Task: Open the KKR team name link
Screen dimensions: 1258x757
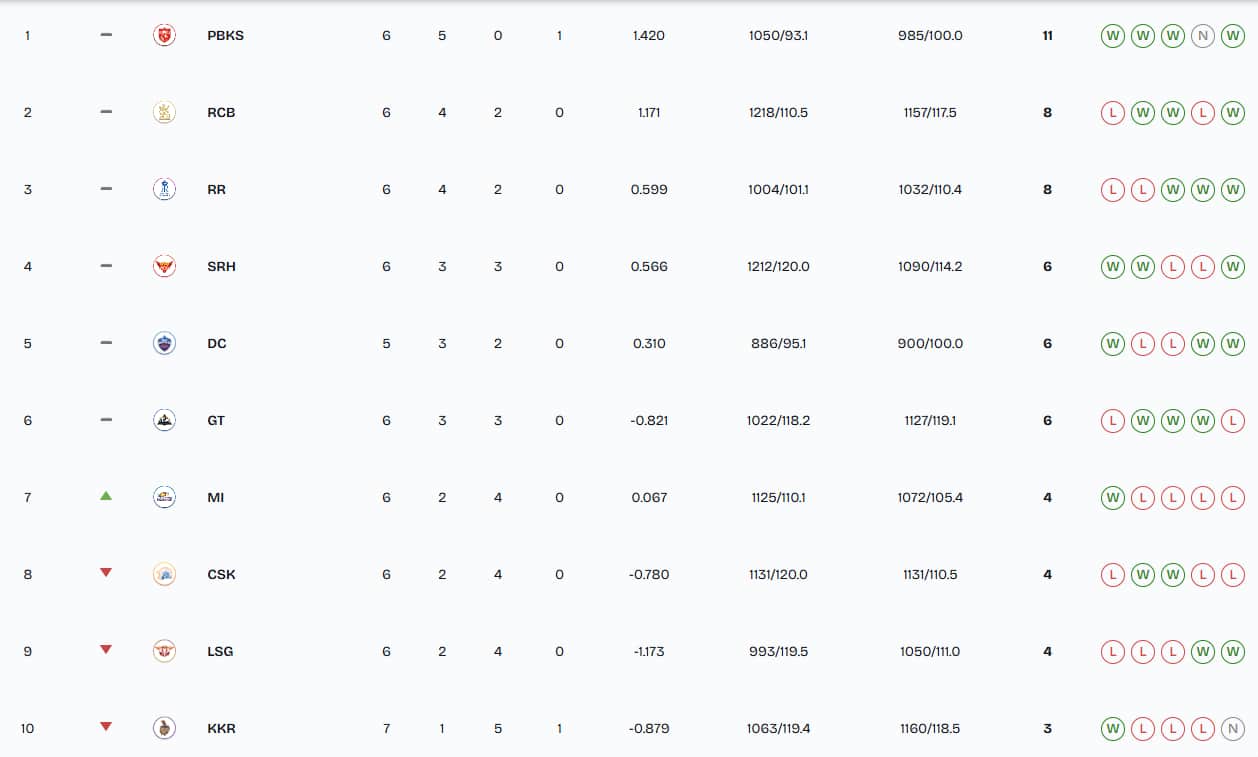Action: (x=221, y=729)
